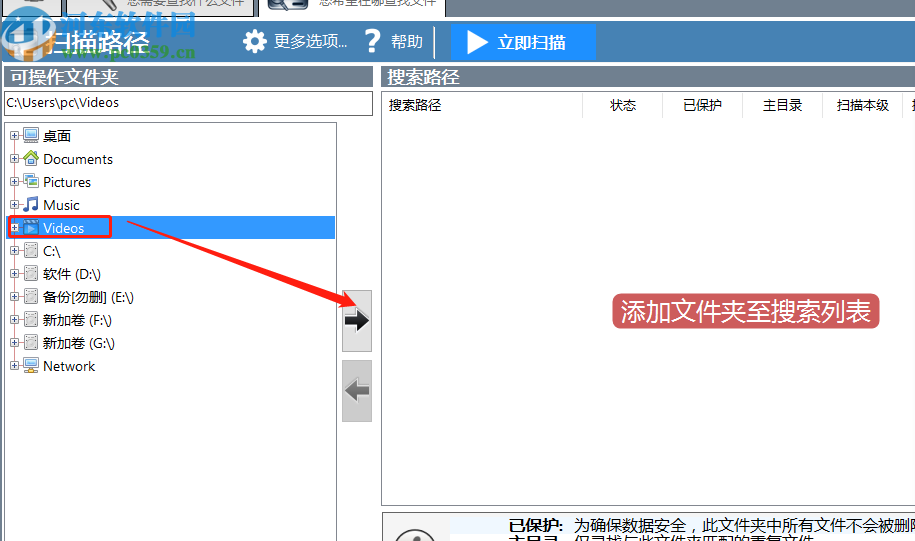915x541 pixels.
Task: Expand the 备份[勿删] (E:\) drive node
Action: 15,296
